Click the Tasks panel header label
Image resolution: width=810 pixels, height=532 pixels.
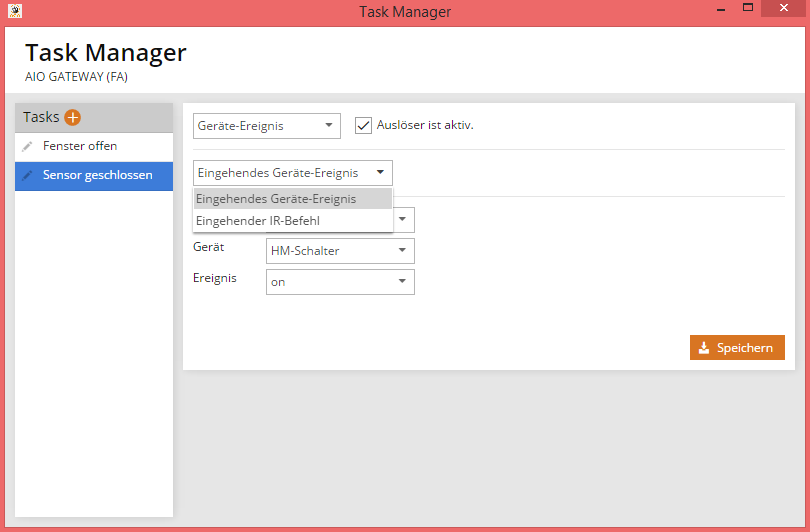(x=41, y=118)
